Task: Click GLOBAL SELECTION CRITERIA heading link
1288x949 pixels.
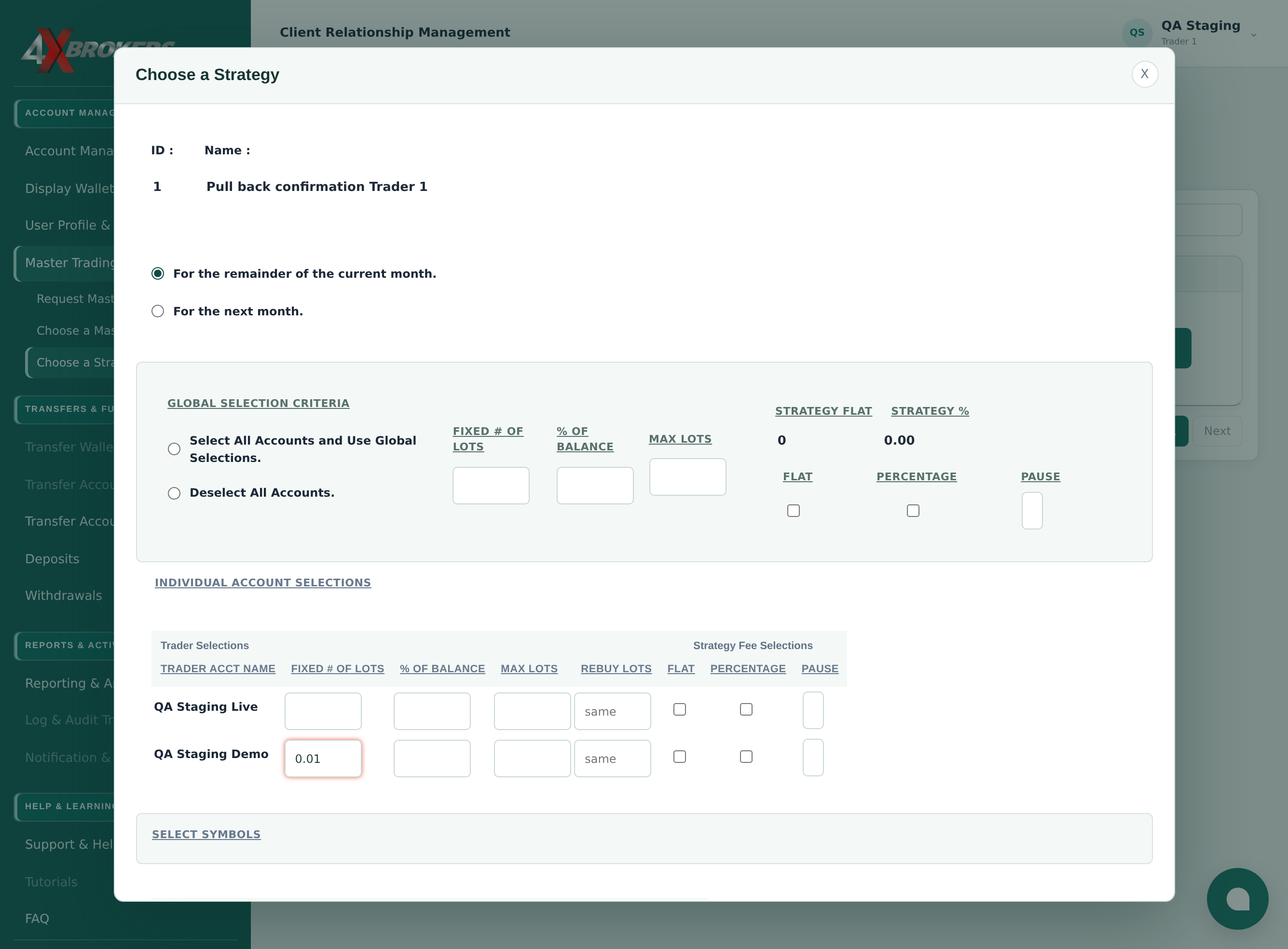Action: [x=258, y=403]
